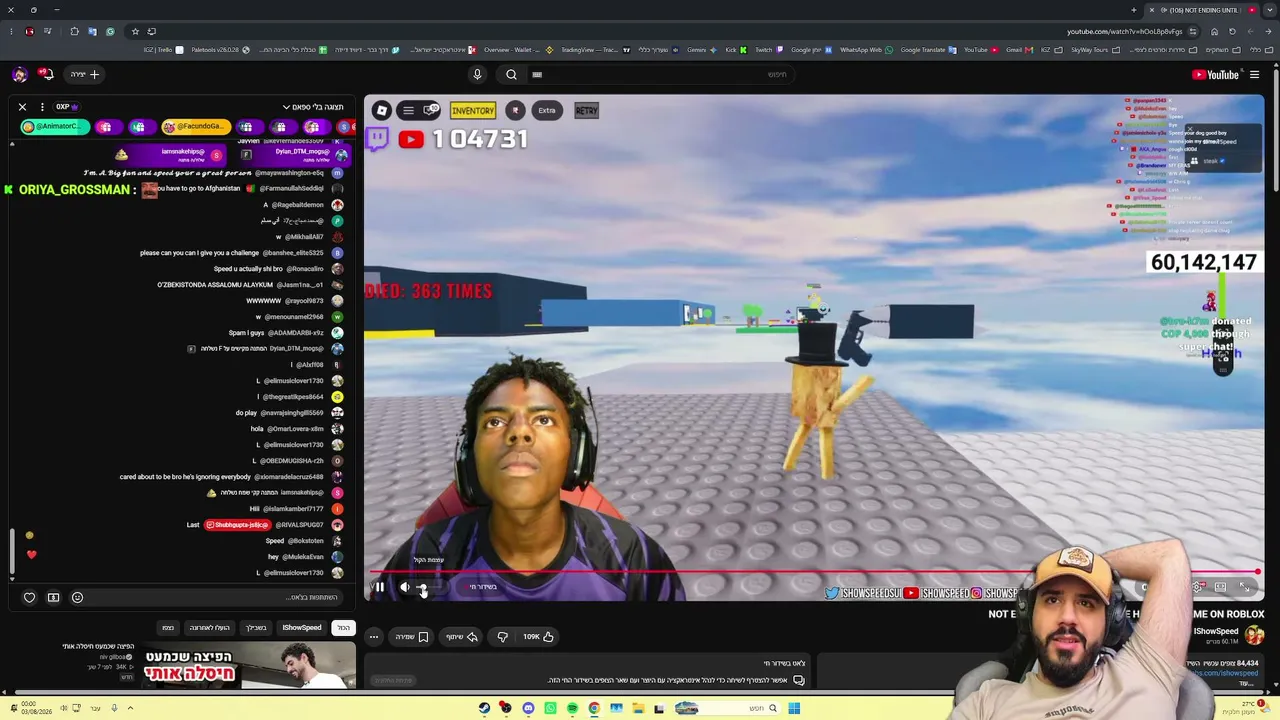Send a heart reaction in chat
The height and width of the screenshot is (720, 1280).
29,598
